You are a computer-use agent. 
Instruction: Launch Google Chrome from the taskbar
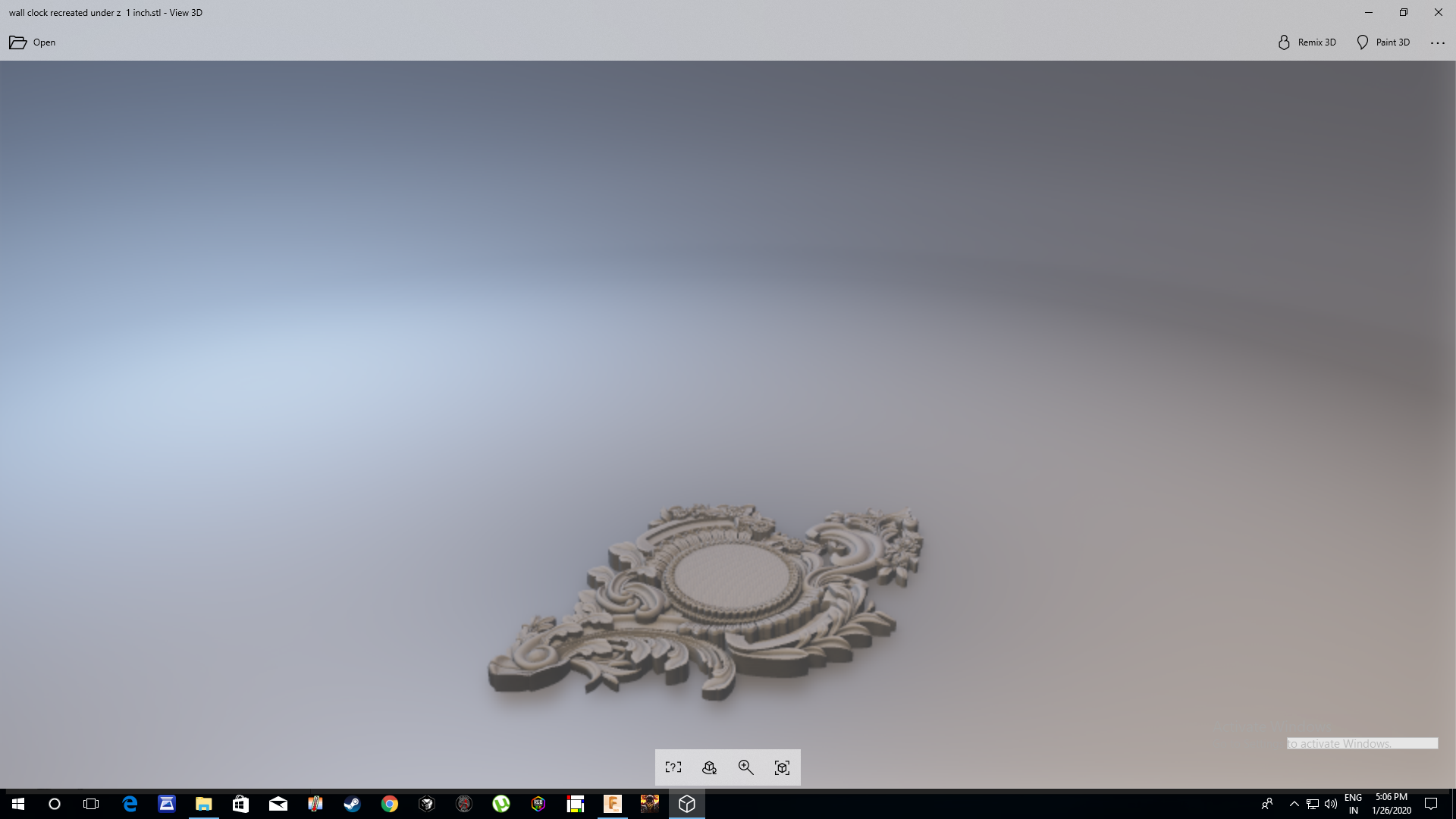390,804
